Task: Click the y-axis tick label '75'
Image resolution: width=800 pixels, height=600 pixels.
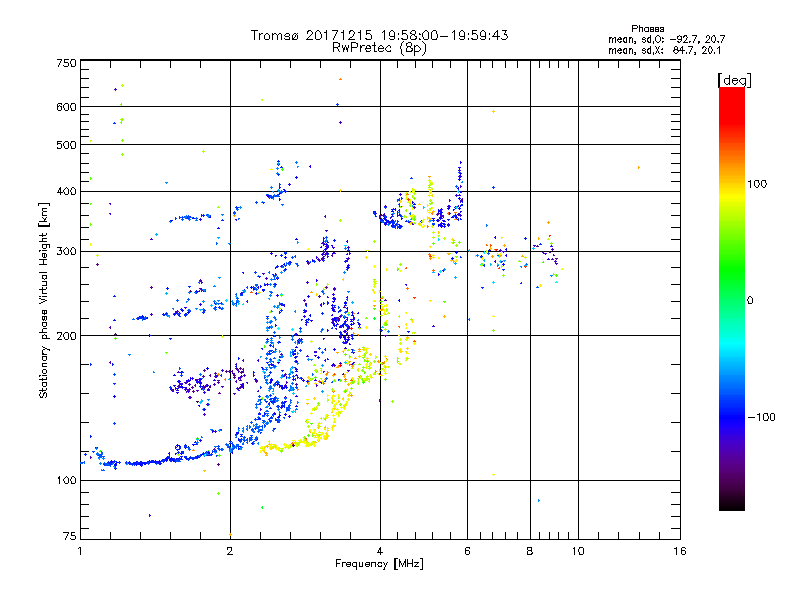Action: 70,536
